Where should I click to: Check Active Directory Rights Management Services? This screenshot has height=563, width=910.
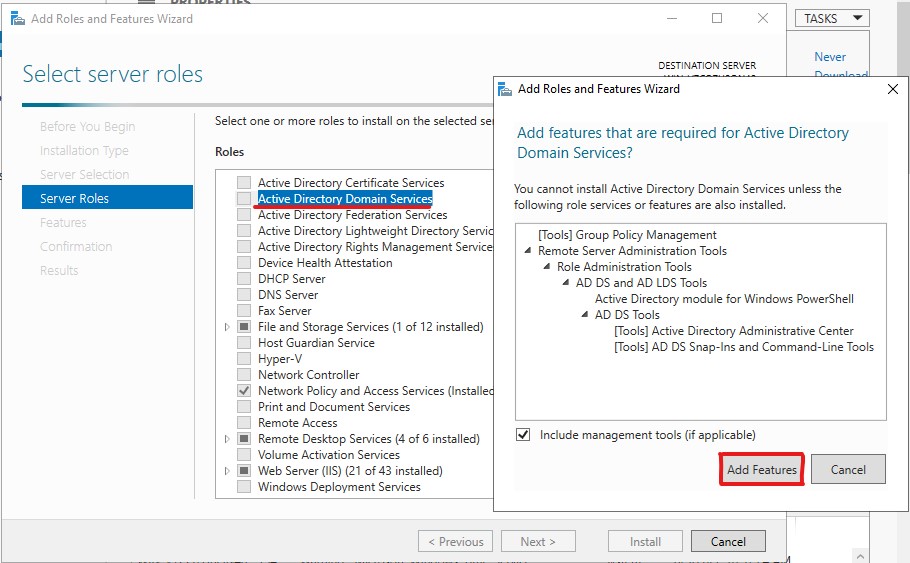(x=244, y=247)
